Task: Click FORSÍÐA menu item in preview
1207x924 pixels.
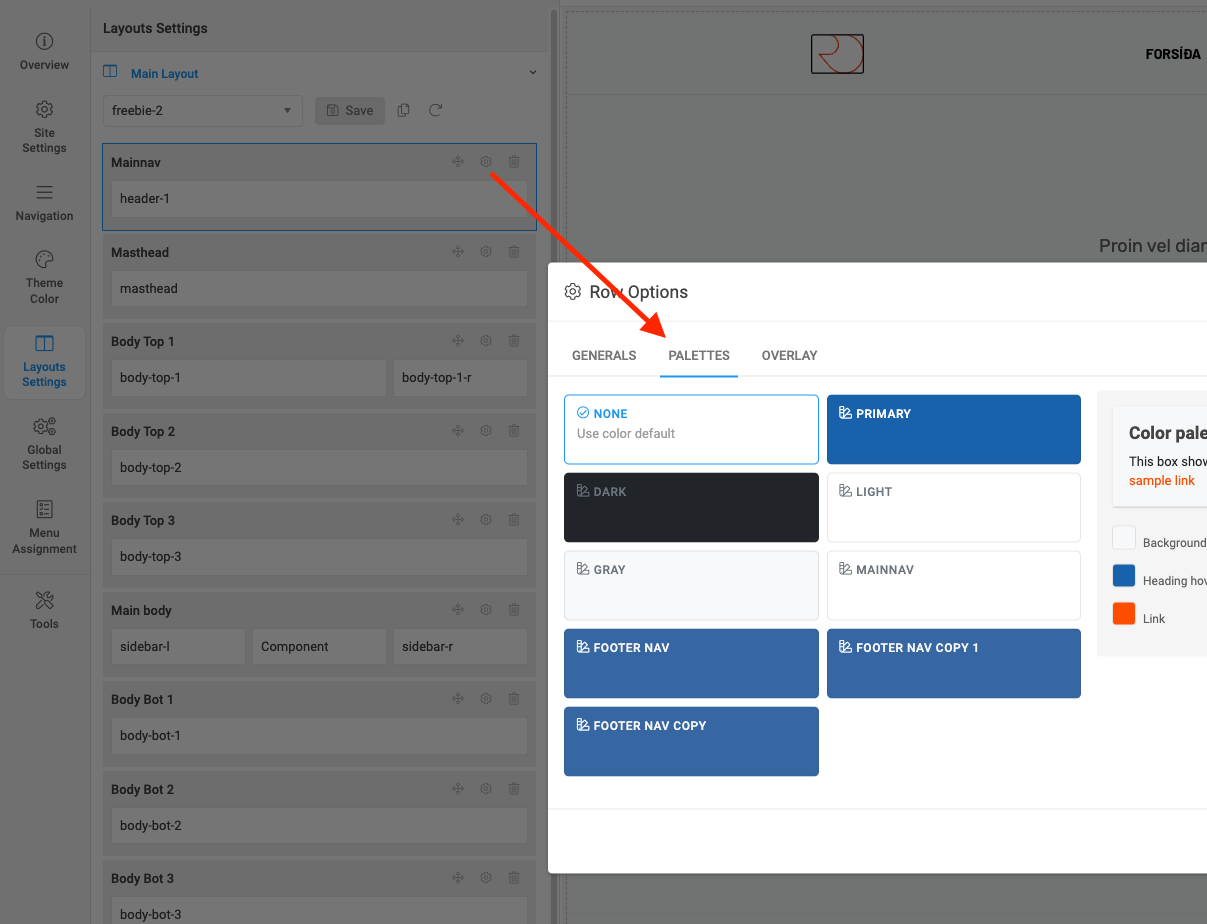Action: [x=1173, y=55]
